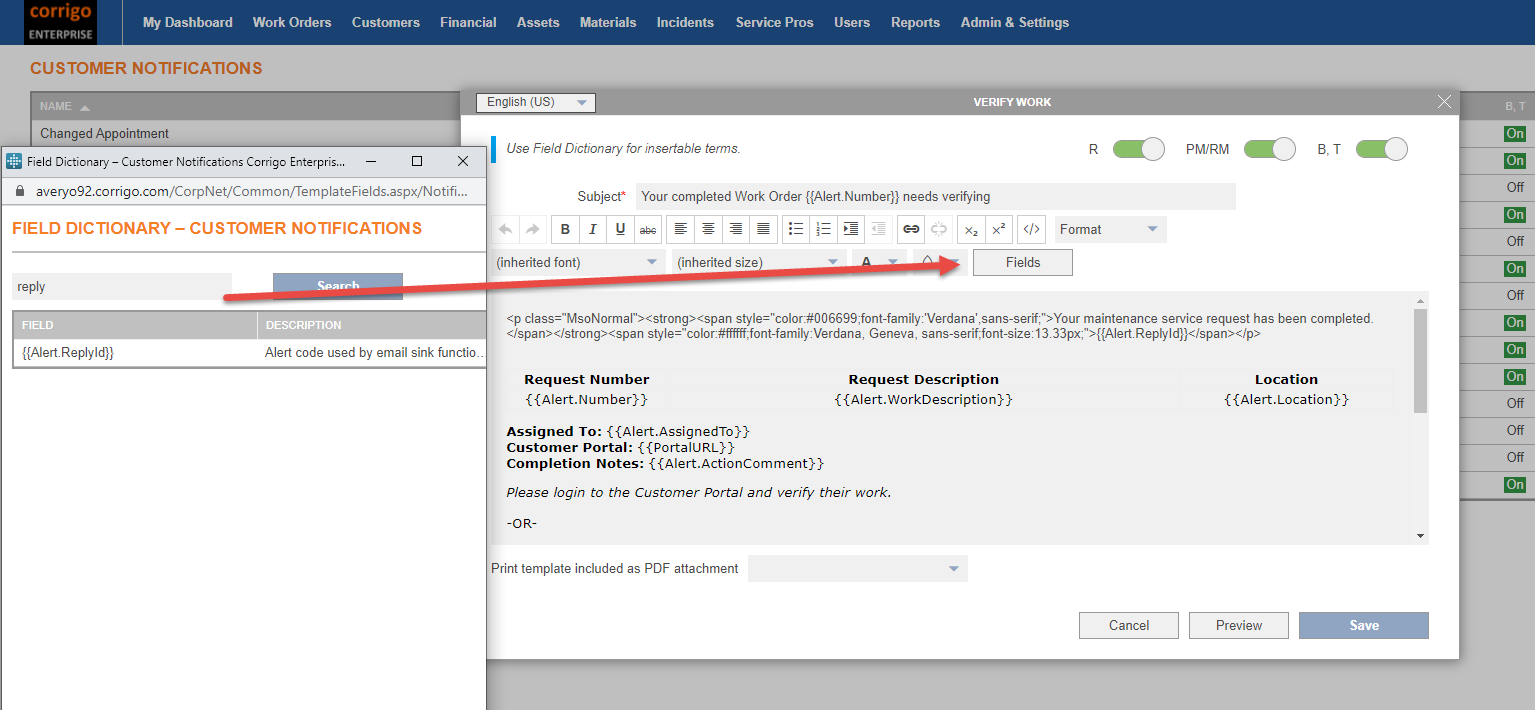Apply strikethrough formatting
This screenshot has height=710, width=1535.
coord(647,229)
